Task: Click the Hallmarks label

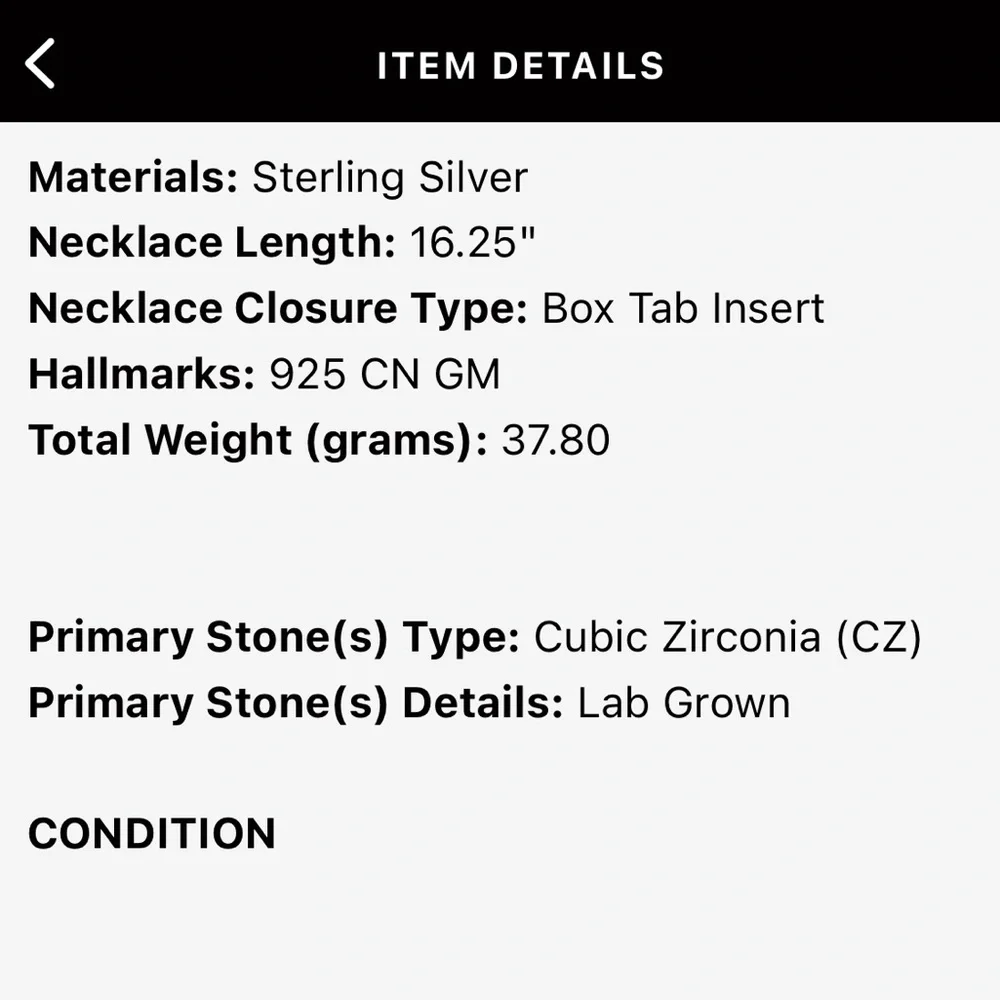Action: (x=137, y=373)
